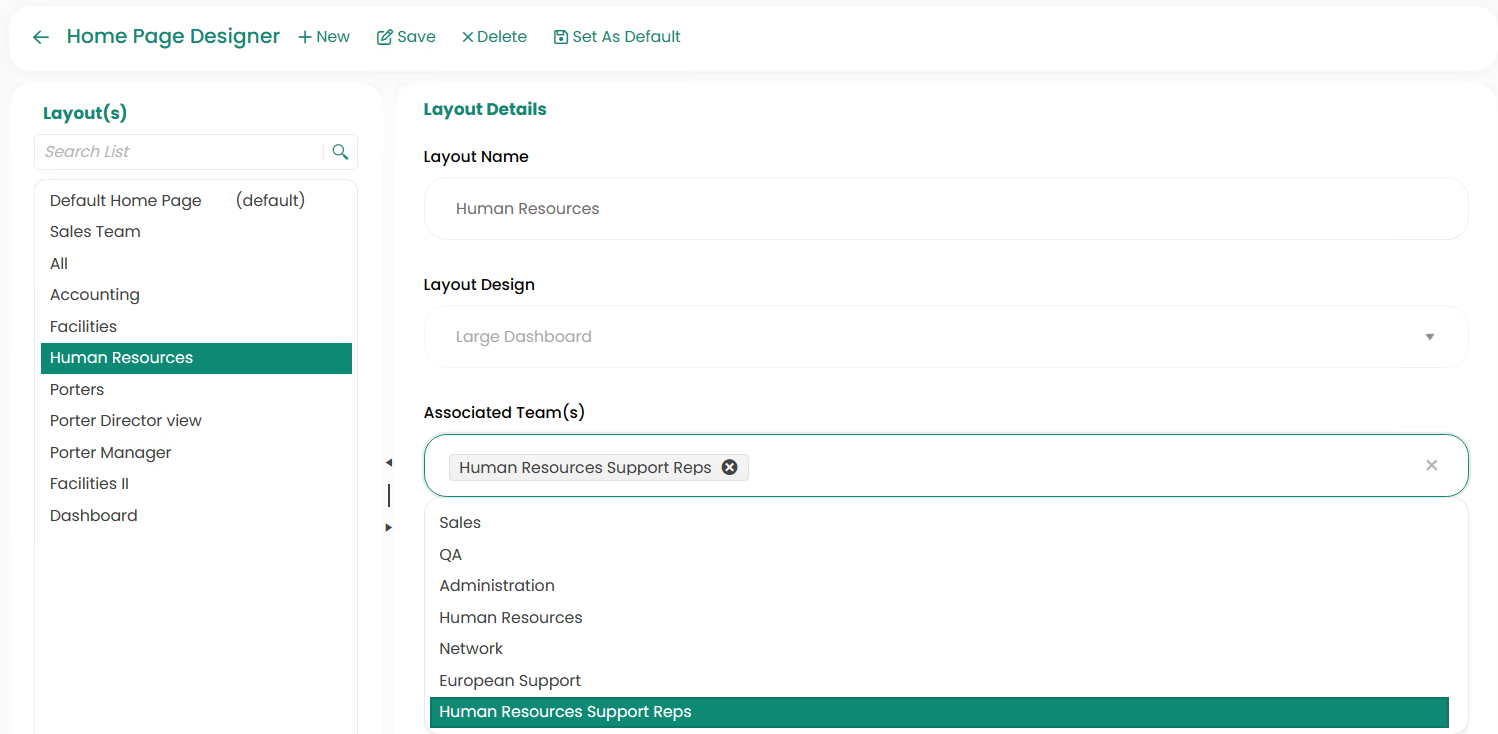Open the Layout Design dropdown
Image resolution: width=1498 pixels, height=734 pixels.
click(x=945, y=337)
